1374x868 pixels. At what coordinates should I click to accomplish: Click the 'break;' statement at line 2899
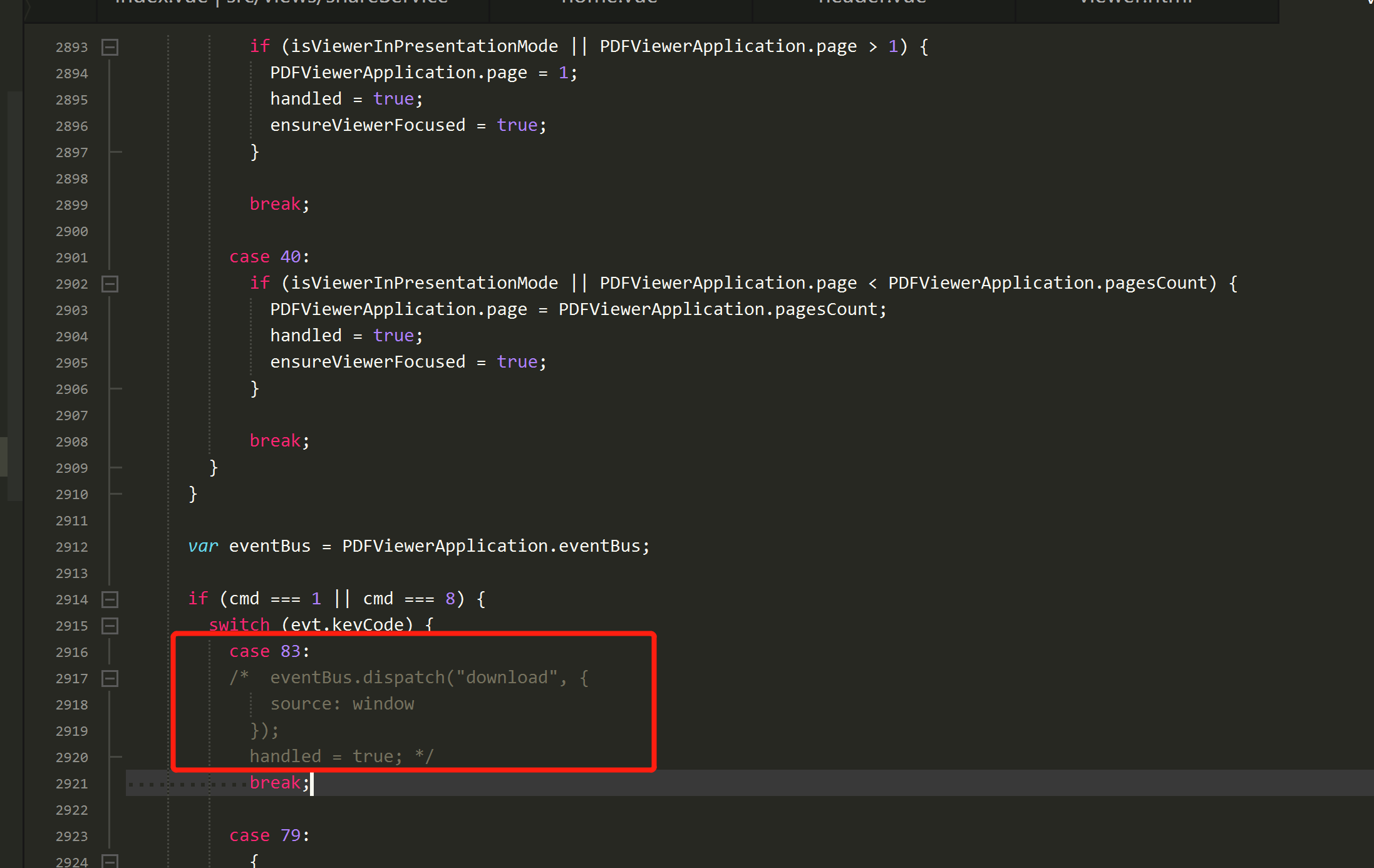coord(279,204)
